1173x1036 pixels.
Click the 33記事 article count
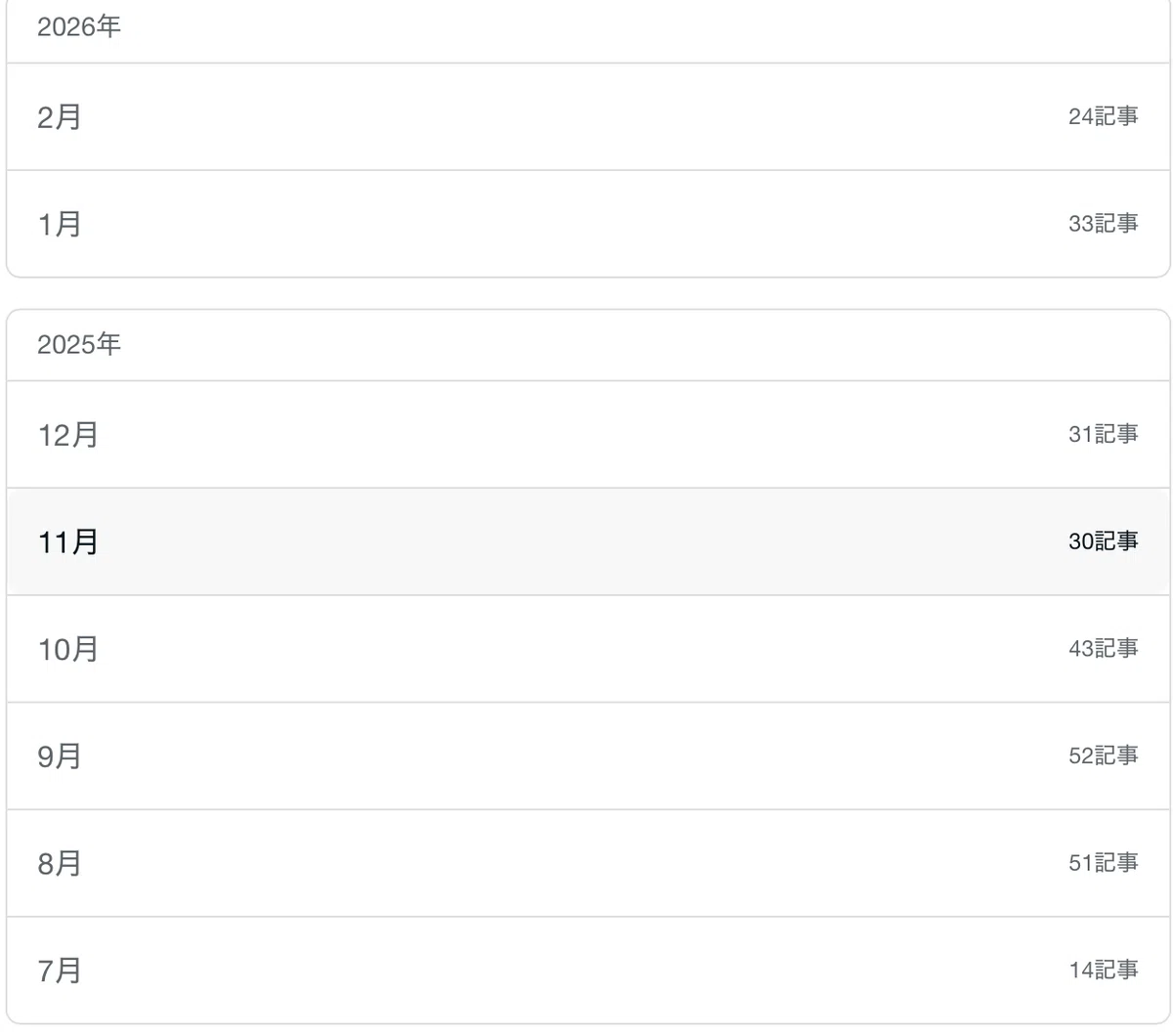pos(1103,224)
